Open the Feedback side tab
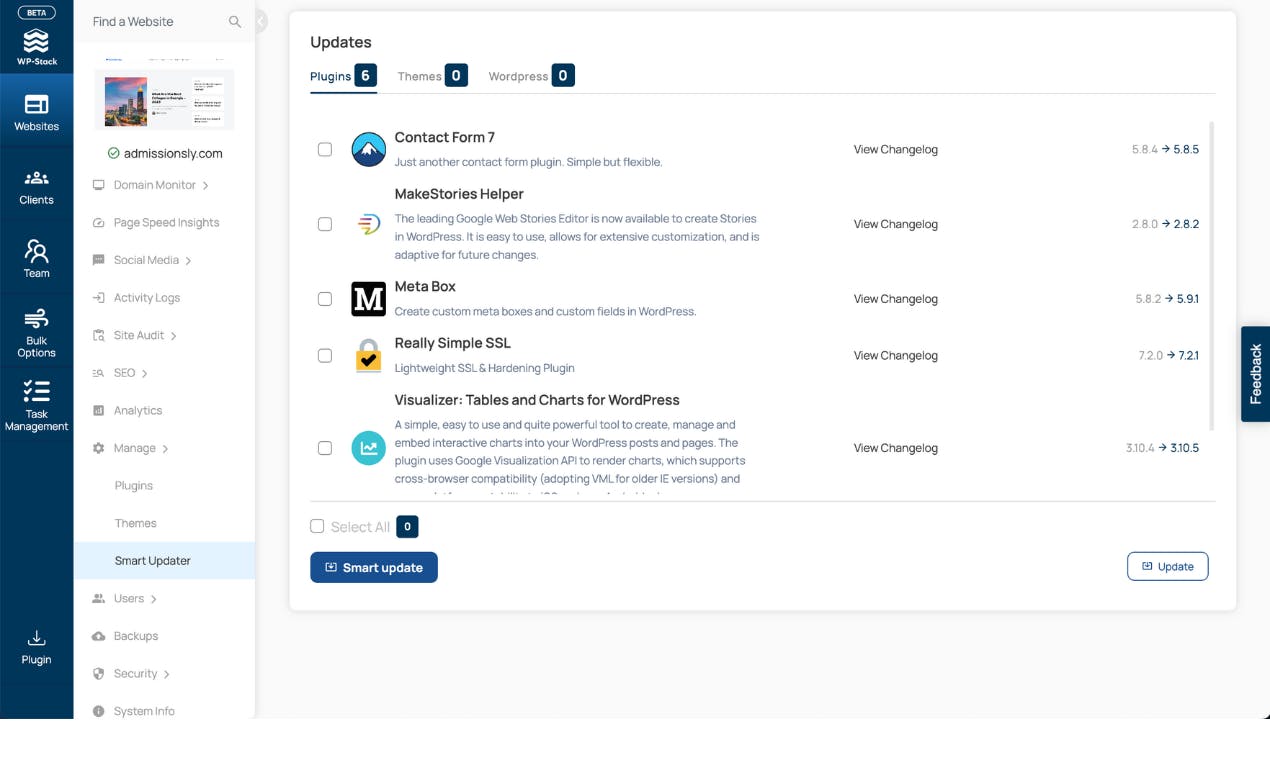The image size is (1270, 760). [1255, 374]
